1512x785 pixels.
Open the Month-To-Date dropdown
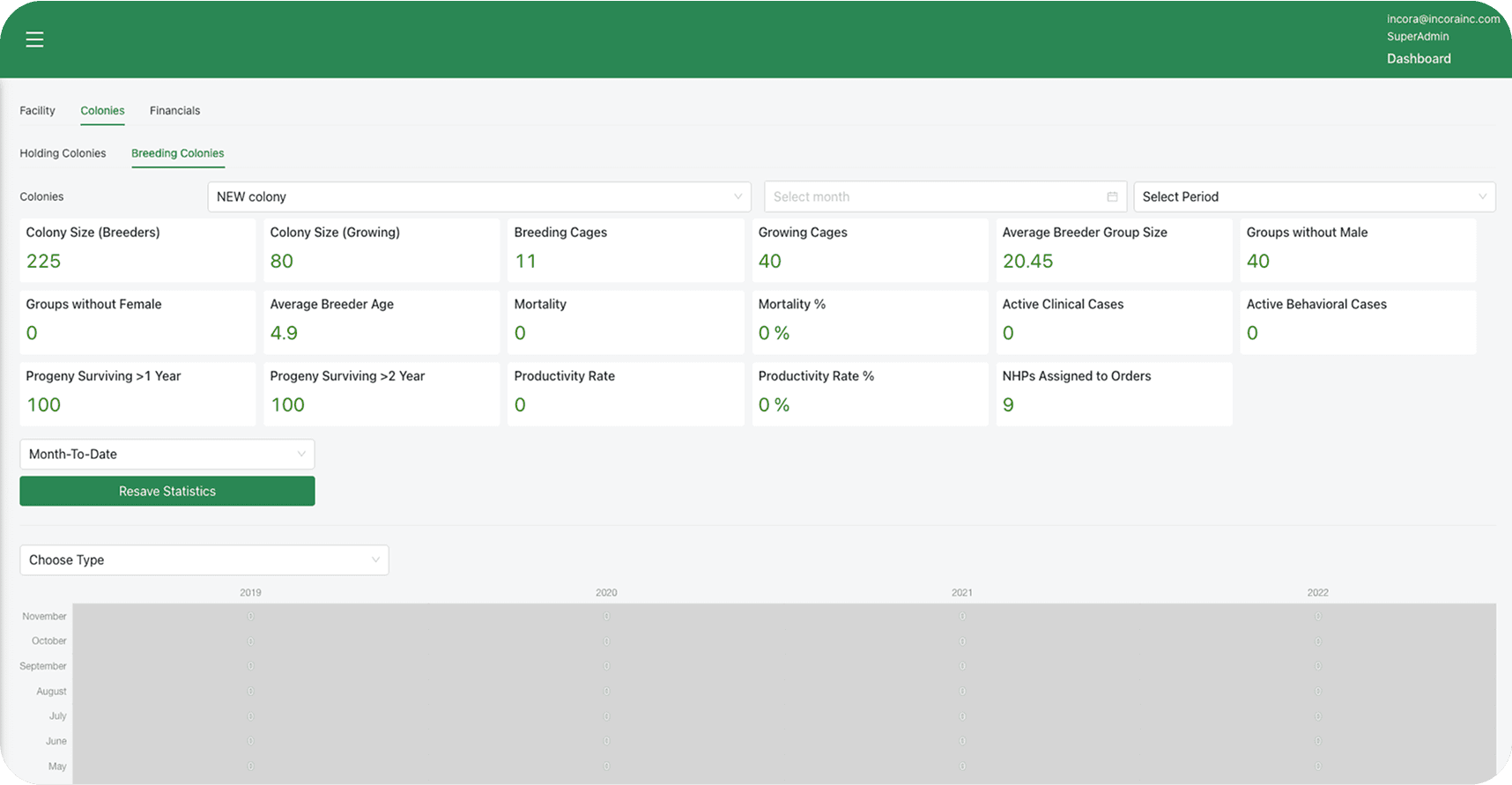coord(167,454)
